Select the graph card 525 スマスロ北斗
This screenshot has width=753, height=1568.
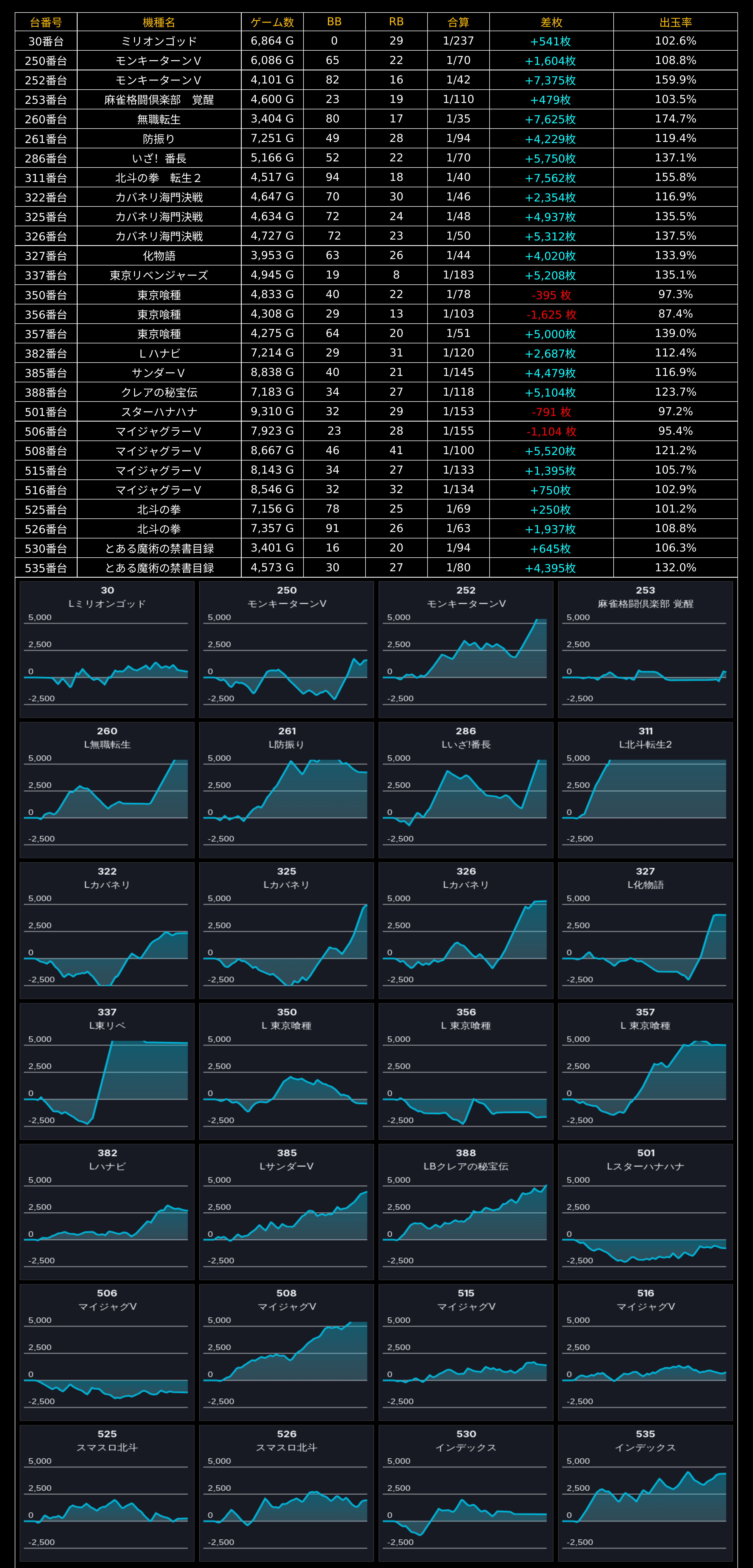tap(107, 1493)
